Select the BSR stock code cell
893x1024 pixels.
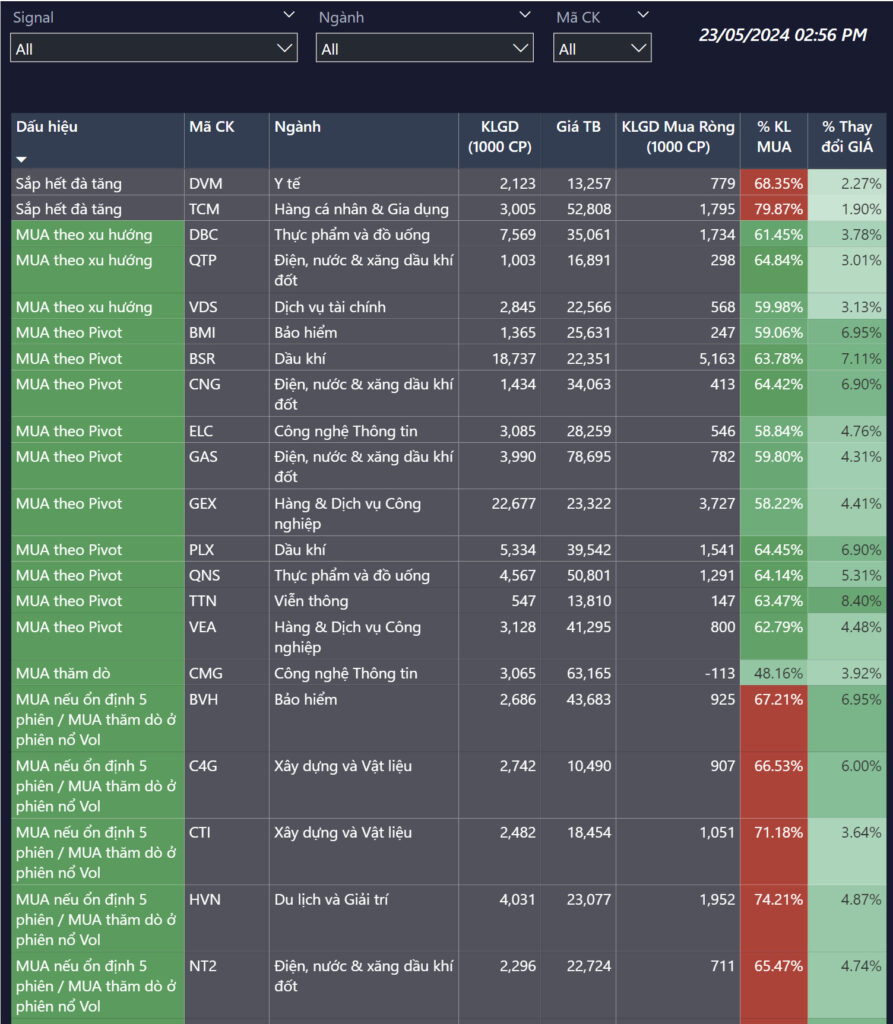(203, 359)
